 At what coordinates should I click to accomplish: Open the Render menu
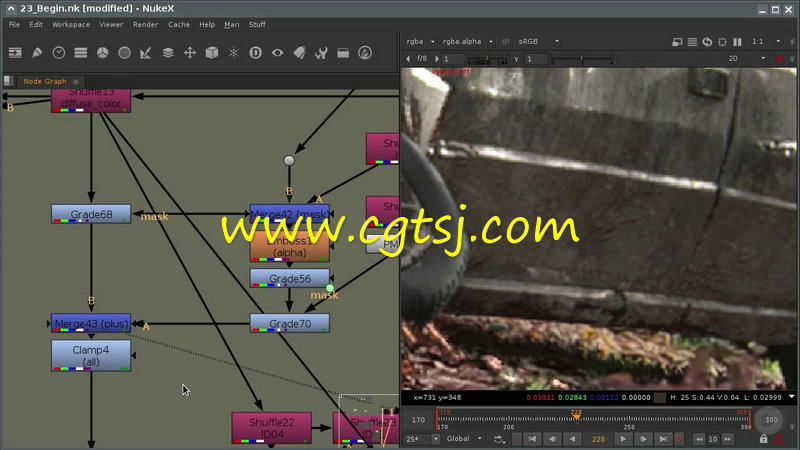pos(145,24)
